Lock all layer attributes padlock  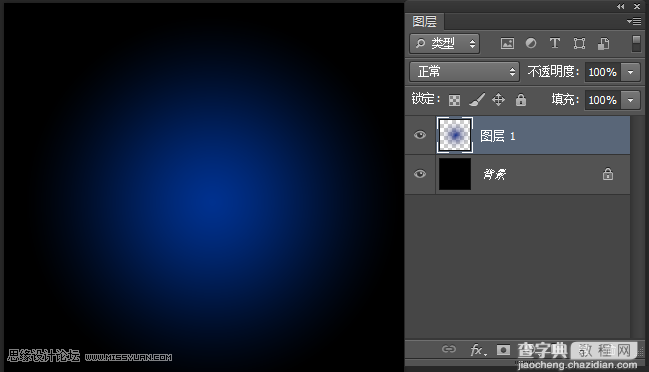click(521, 100)
